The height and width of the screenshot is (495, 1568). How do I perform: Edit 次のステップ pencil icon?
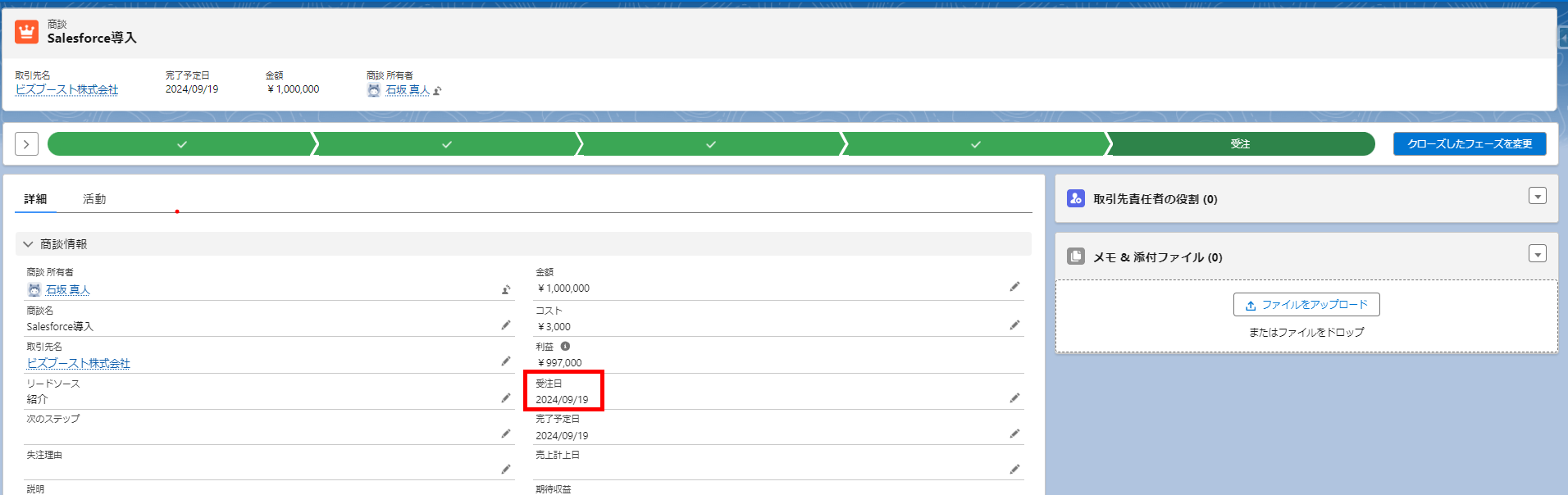pyautogui.click(x=506, y=434)
